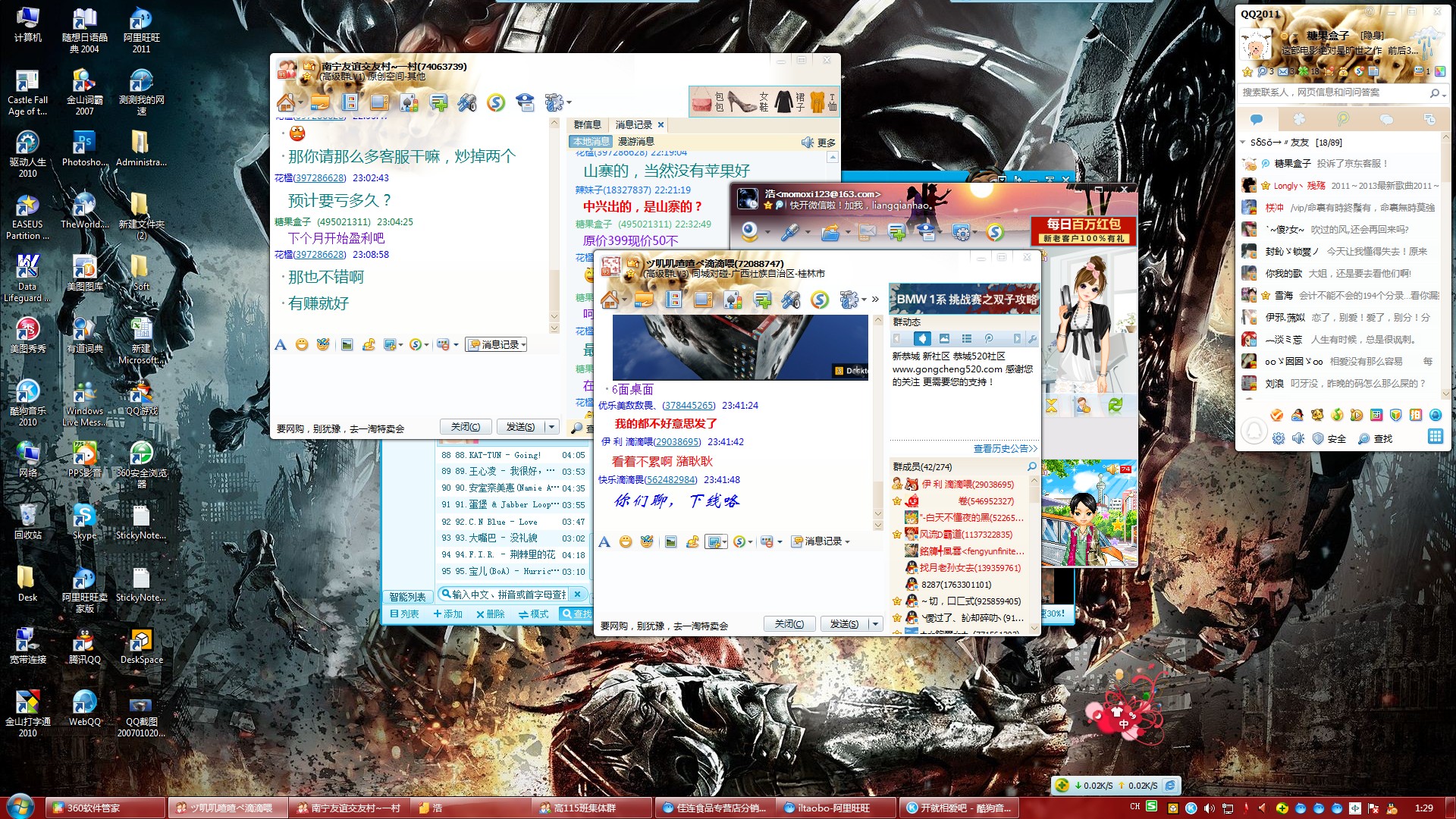Search group members in 滴滴喂 window
The height and width of the screenshot is (819, 1456).
pos(1031,466)
